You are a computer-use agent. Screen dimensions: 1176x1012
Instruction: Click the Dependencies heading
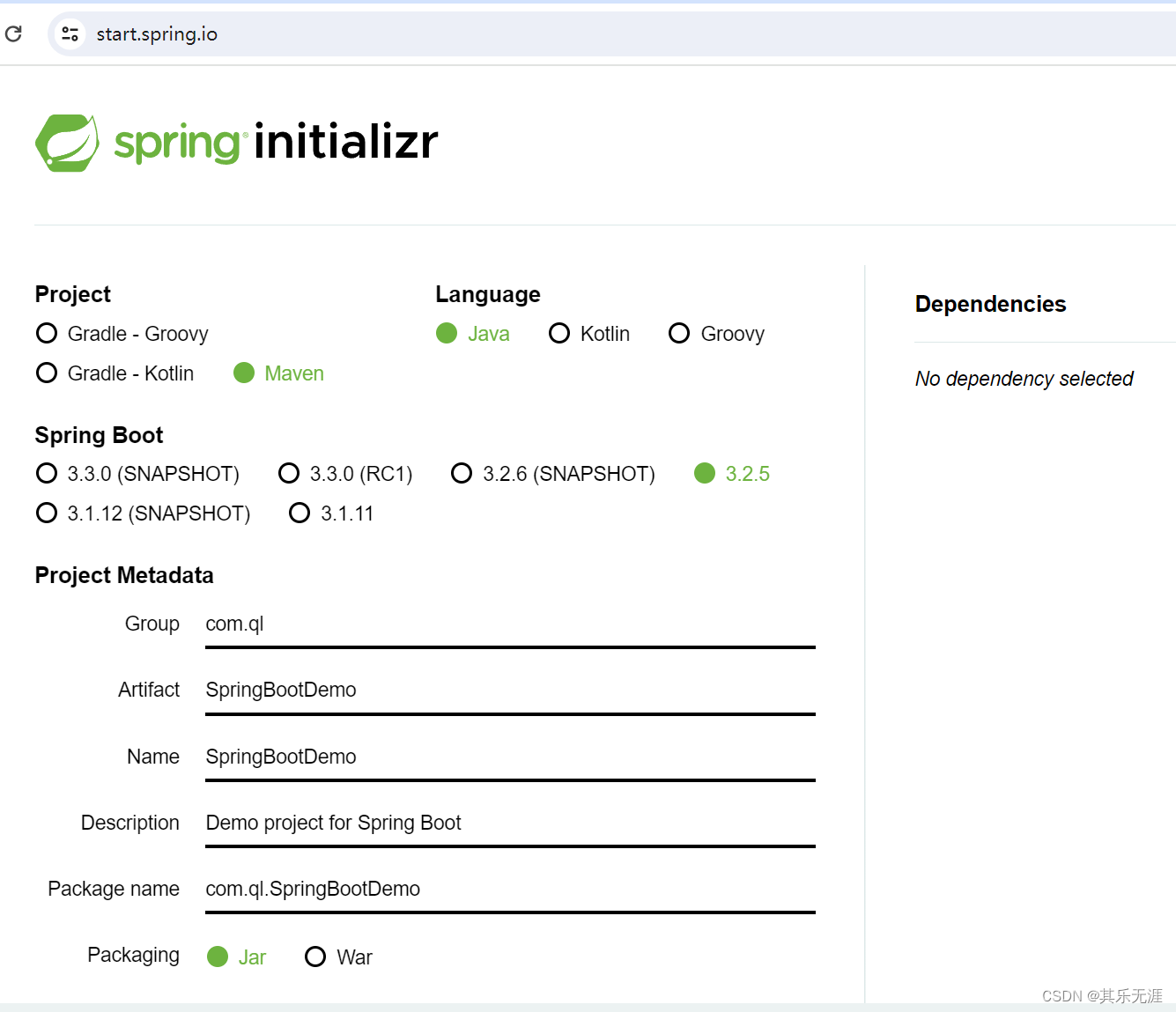(990, 304)
